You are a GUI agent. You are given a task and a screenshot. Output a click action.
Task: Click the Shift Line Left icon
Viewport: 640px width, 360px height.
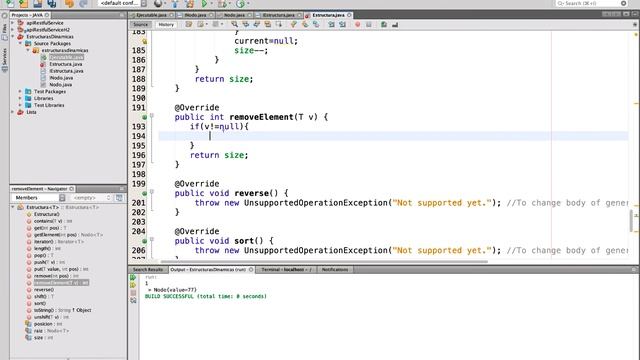coord(331,24)
